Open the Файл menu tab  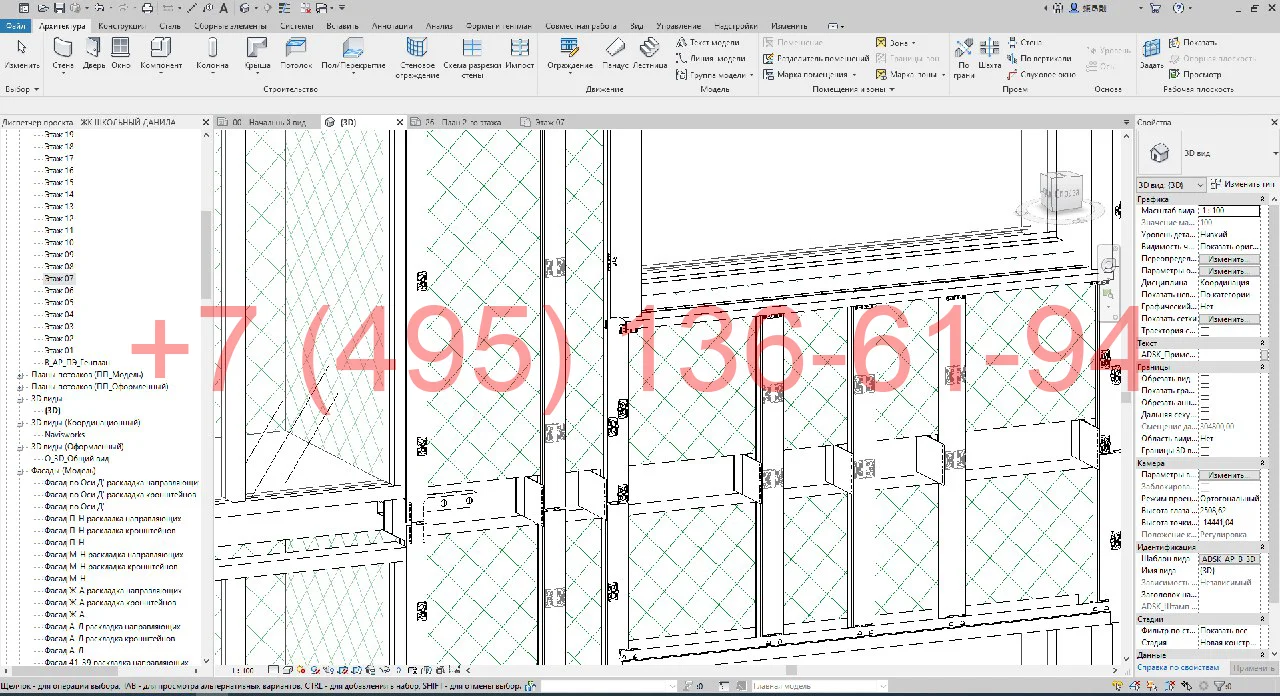[x=15, y=25]
